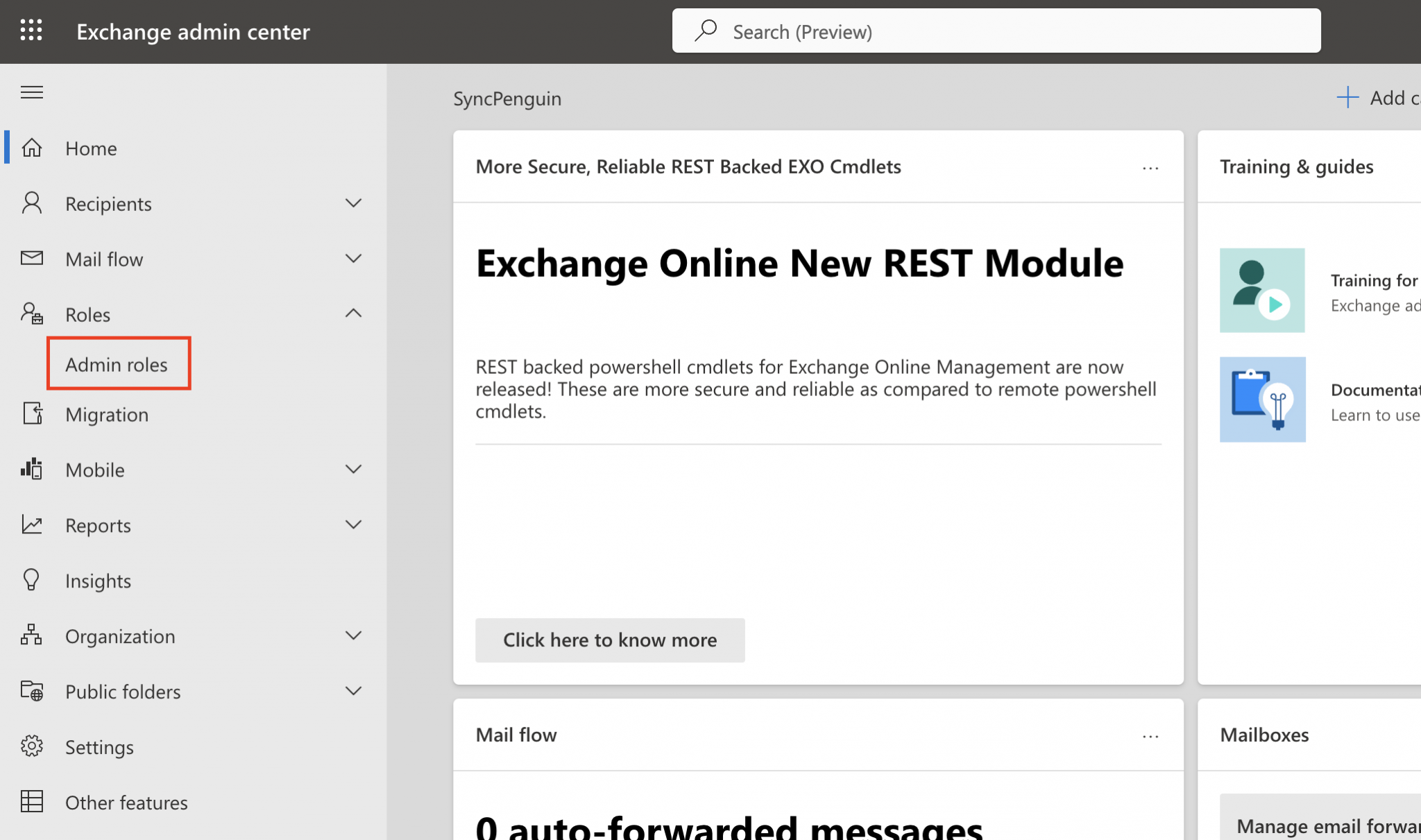Click the Public folders icon
Image resolution: width=1421 pixels, height=840 pixels.
click(32, 691)
